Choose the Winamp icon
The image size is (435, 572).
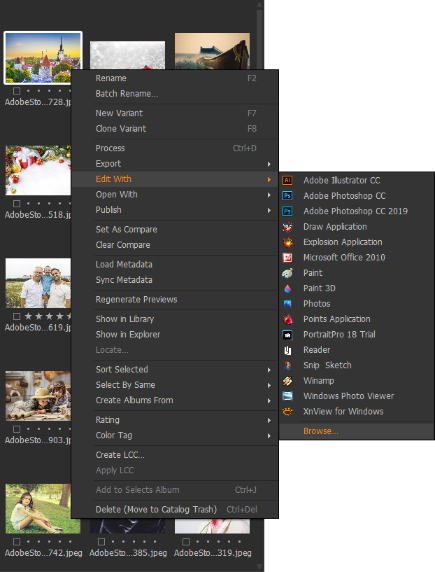[x=288, y=381]
